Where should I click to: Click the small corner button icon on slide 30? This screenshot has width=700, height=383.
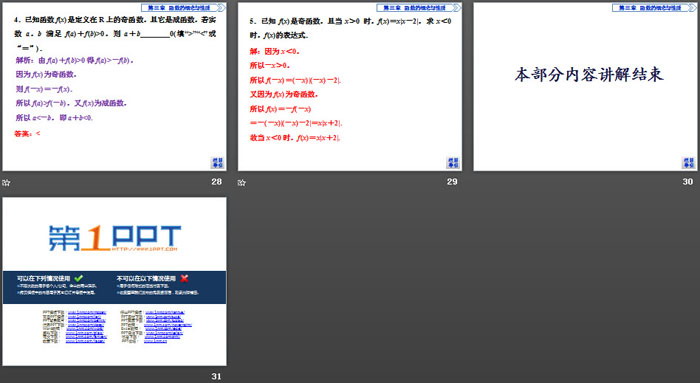[689, 163]
